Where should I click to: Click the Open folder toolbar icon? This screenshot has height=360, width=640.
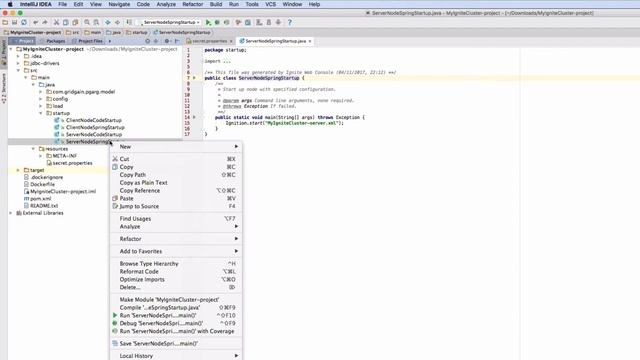coord(5,22)
